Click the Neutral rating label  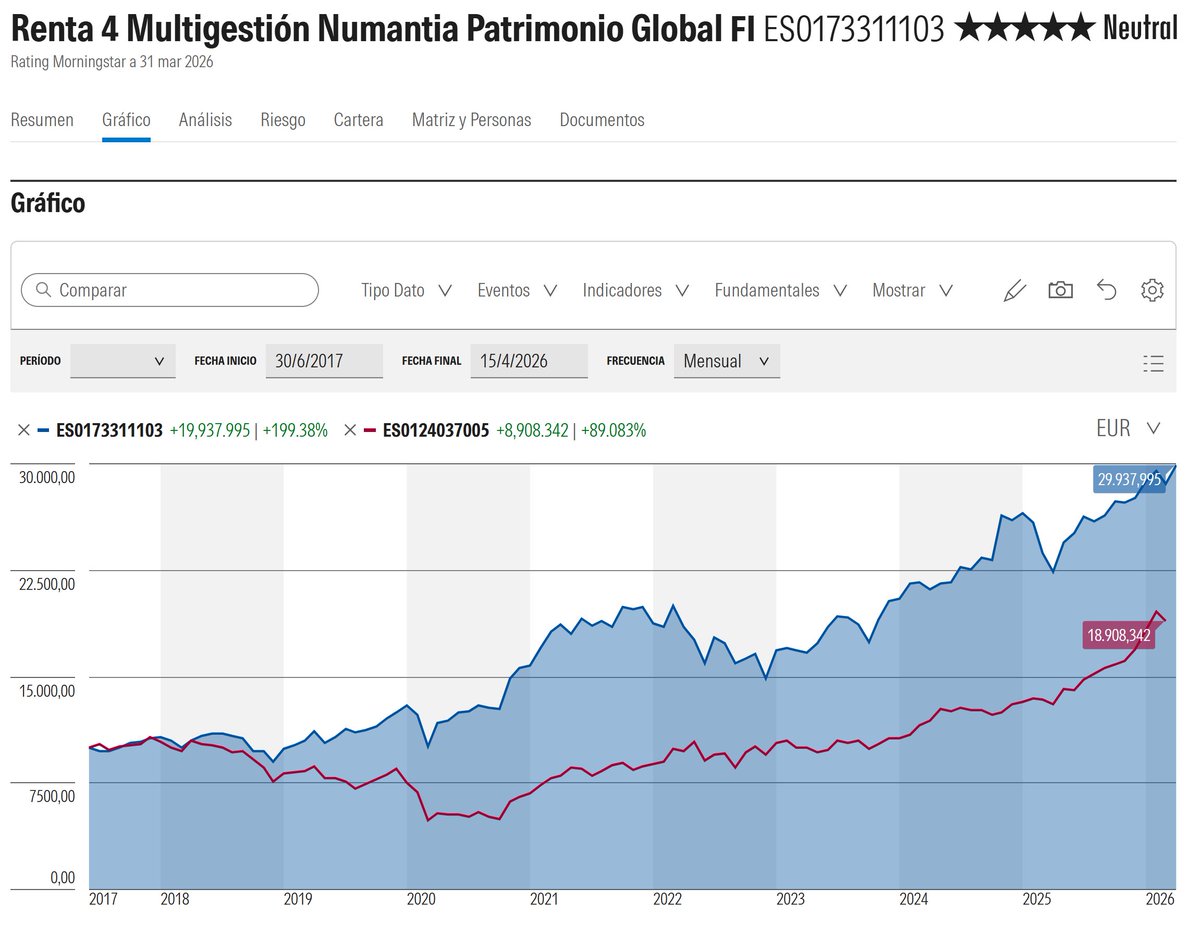coord(1140,29)
